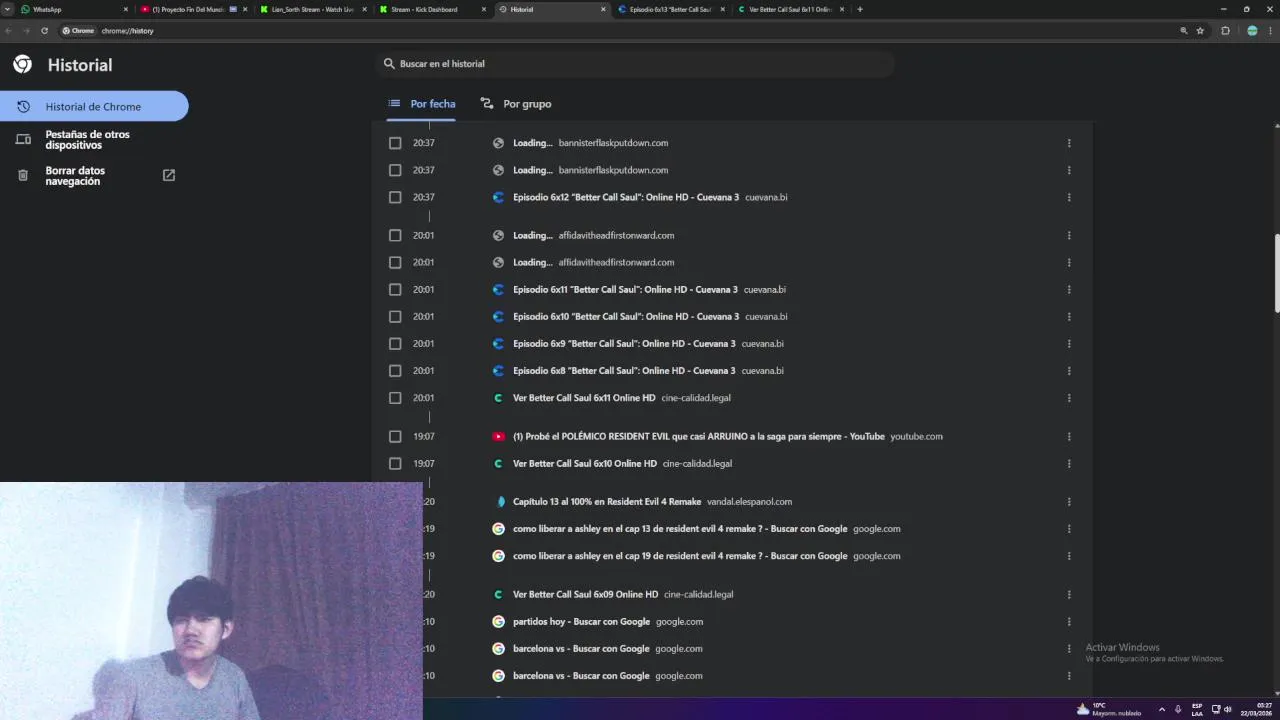The image size is (1280, 720).
Task: Select checkbox for Episodio 6x9 entry
Action: coord(395,343)
